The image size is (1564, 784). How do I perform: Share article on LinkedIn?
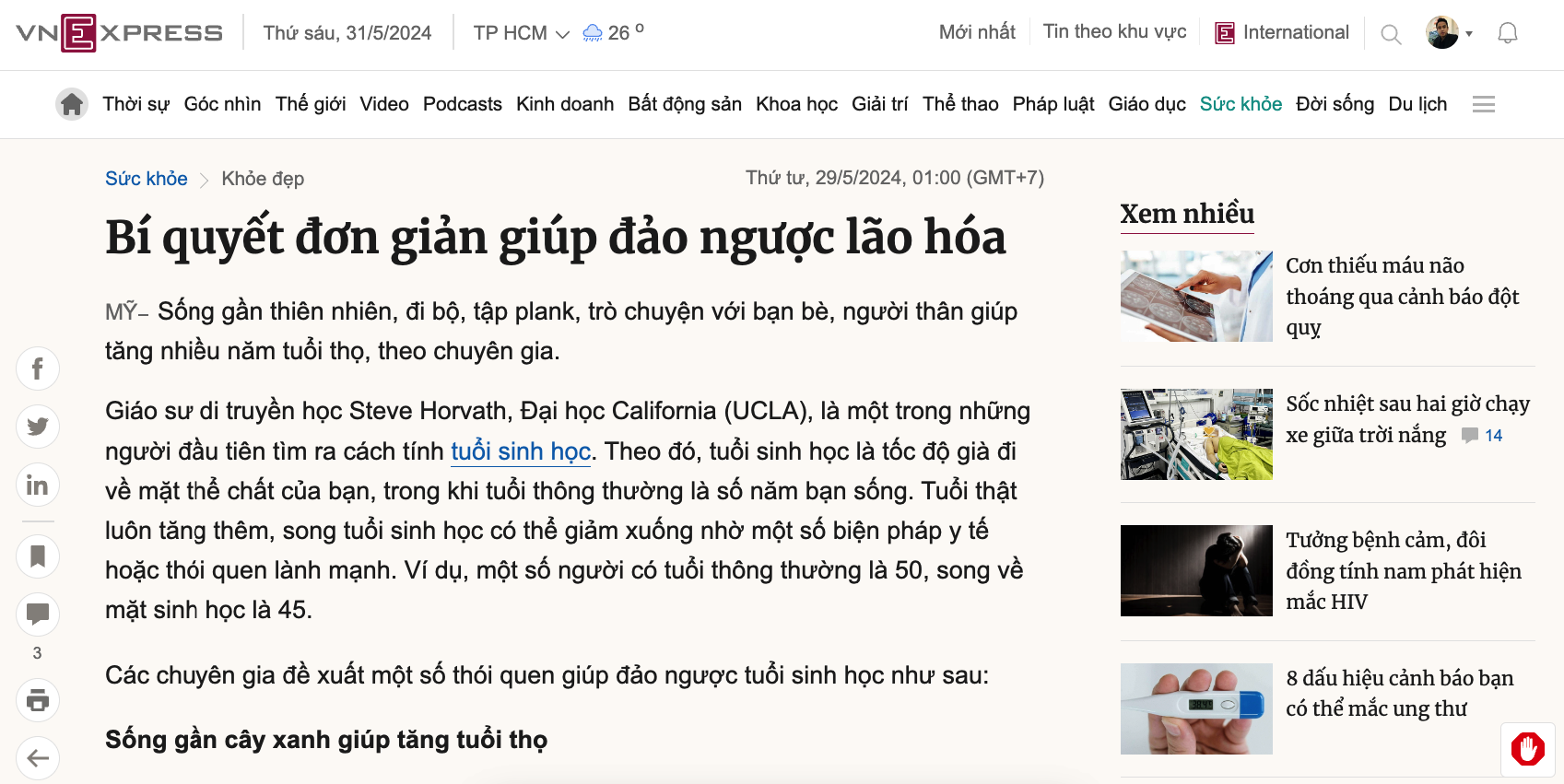click(38, 485)
